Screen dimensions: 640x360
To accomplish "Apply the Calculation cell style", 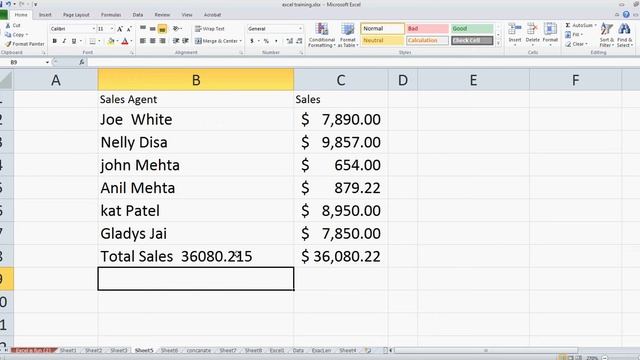I will (x=427, y=40).
